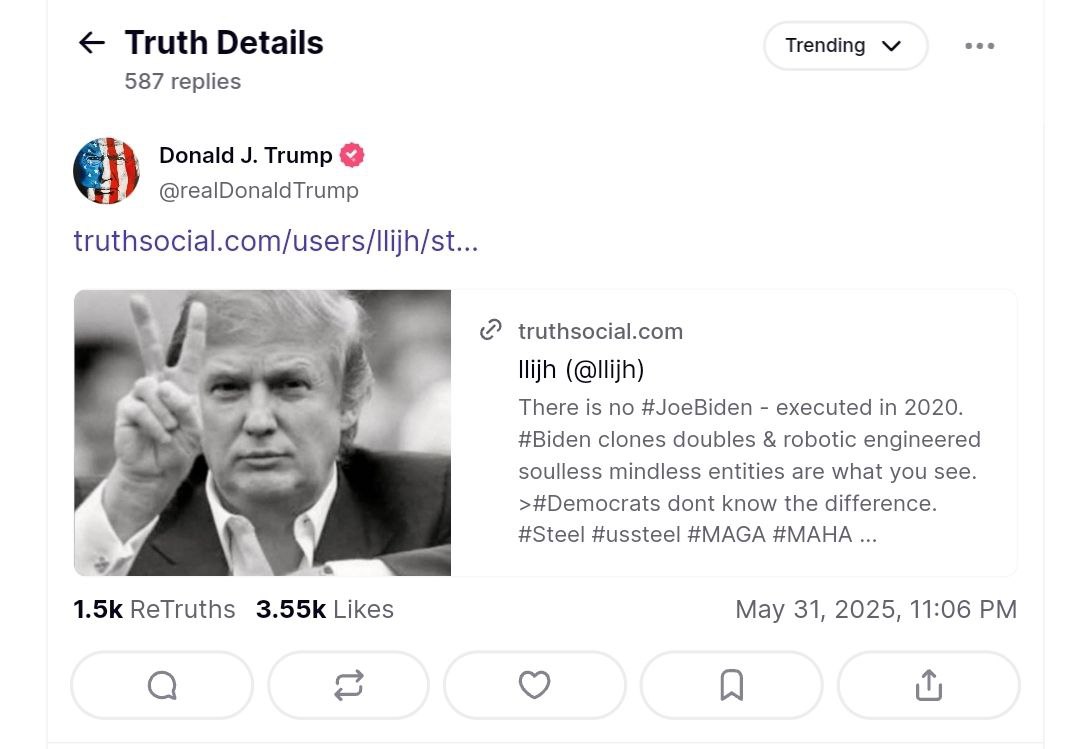Bookmark this truth
This screenshot has width=1080, height=749.
(x=731, y=686)
